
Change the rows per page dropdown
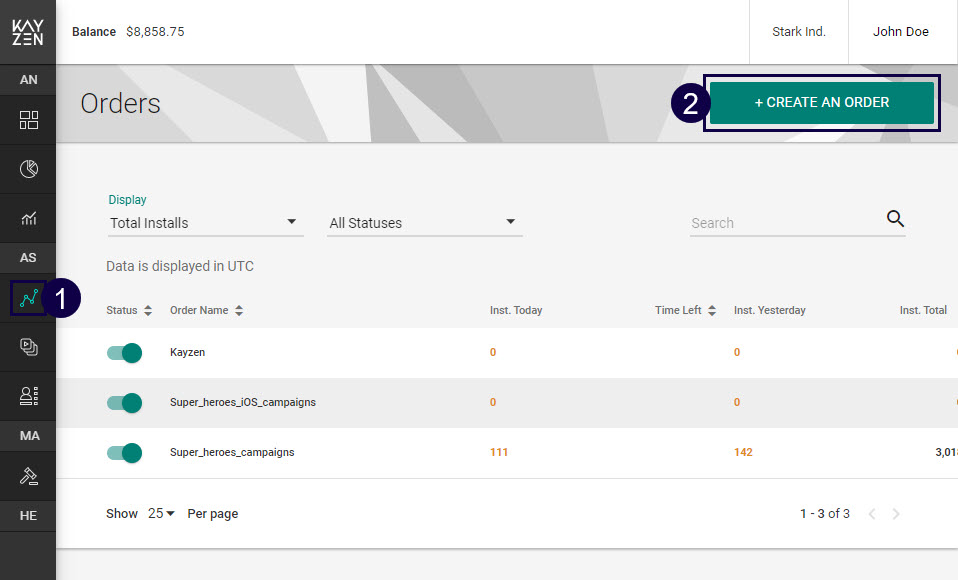coord(161,514)
